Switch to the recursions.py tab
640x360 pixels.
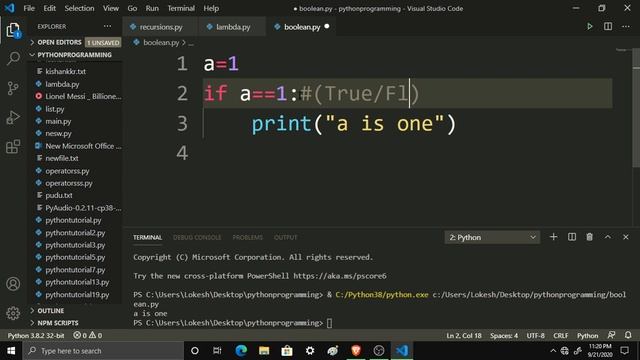pos(160,27)
